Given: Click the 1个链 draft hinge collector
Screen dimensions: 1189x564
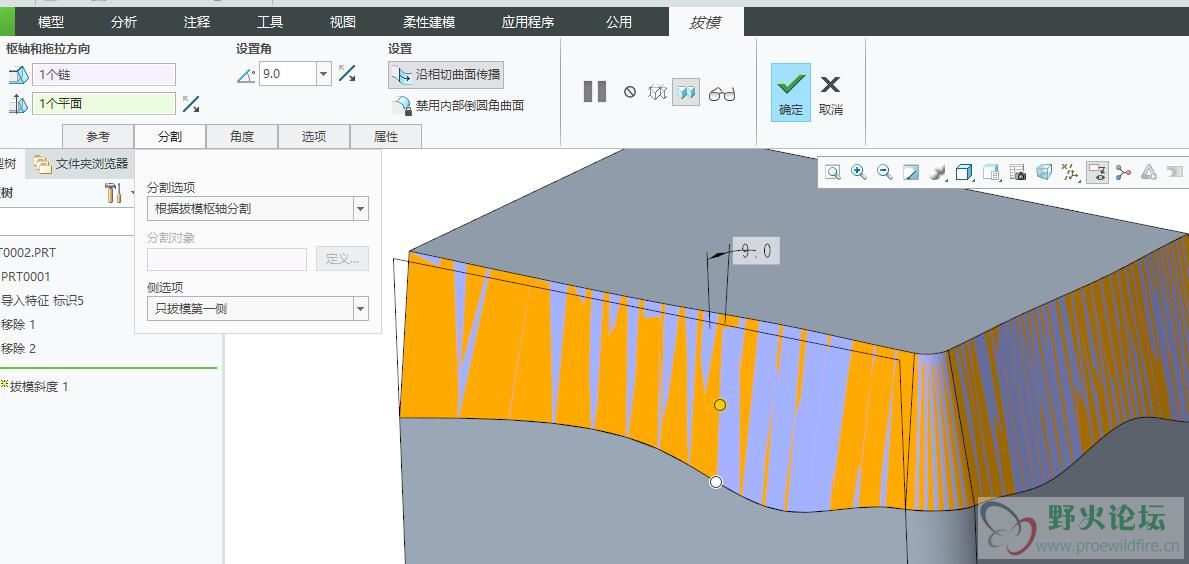Looking at the screenshot, I should coord(104,75).
